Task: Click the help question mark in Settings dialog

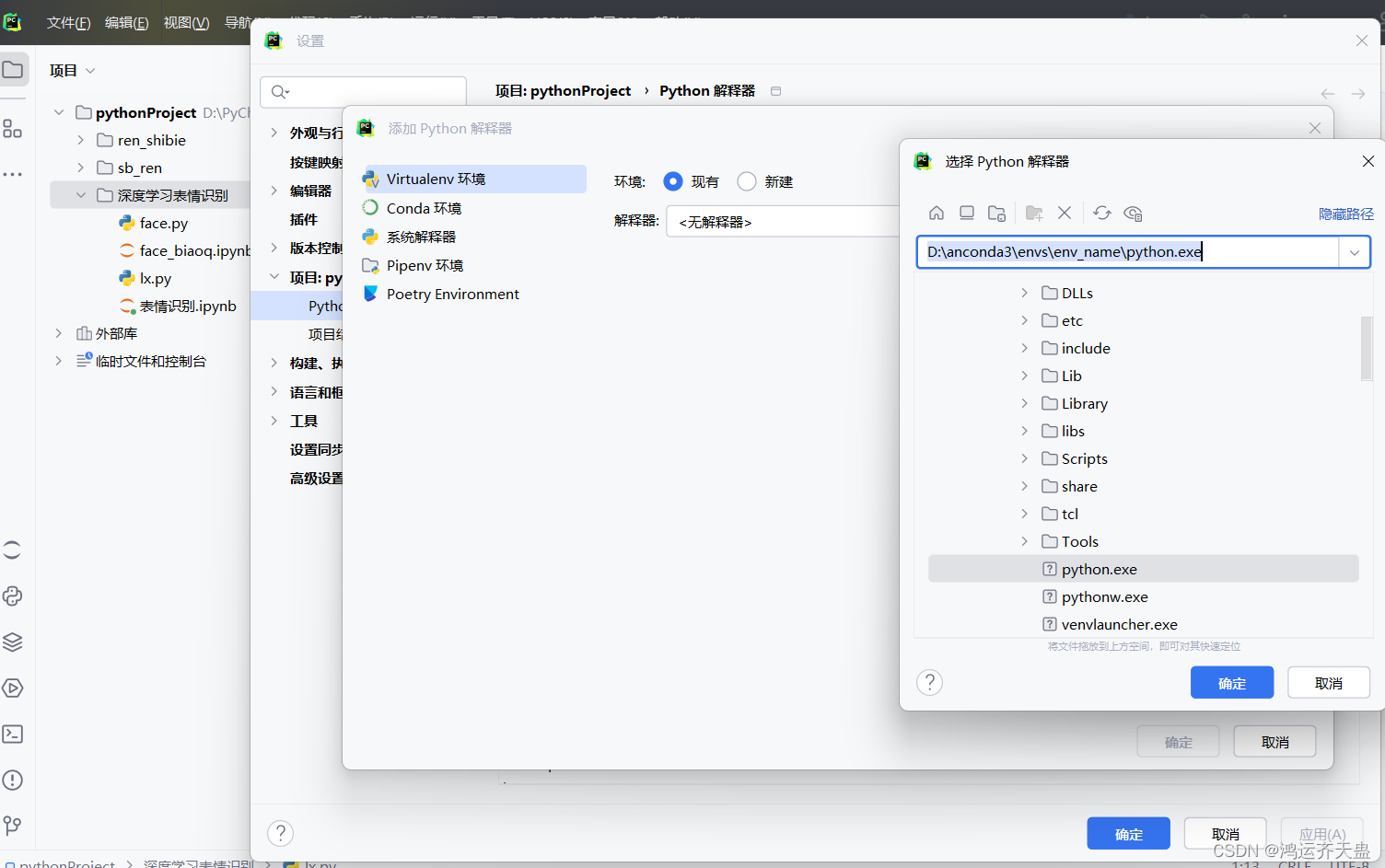Action: pyautogui.click(x=280, y=833)
